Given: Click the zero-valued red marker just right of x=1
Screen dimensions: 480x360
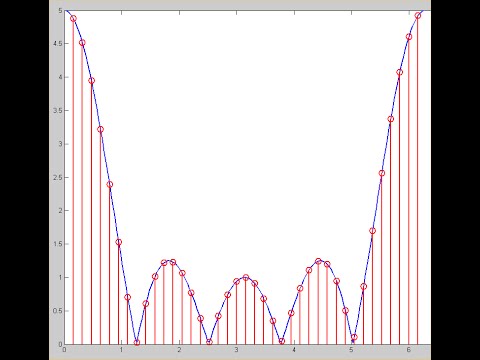Looking at the screenshot, I should [x=137, y=342].
